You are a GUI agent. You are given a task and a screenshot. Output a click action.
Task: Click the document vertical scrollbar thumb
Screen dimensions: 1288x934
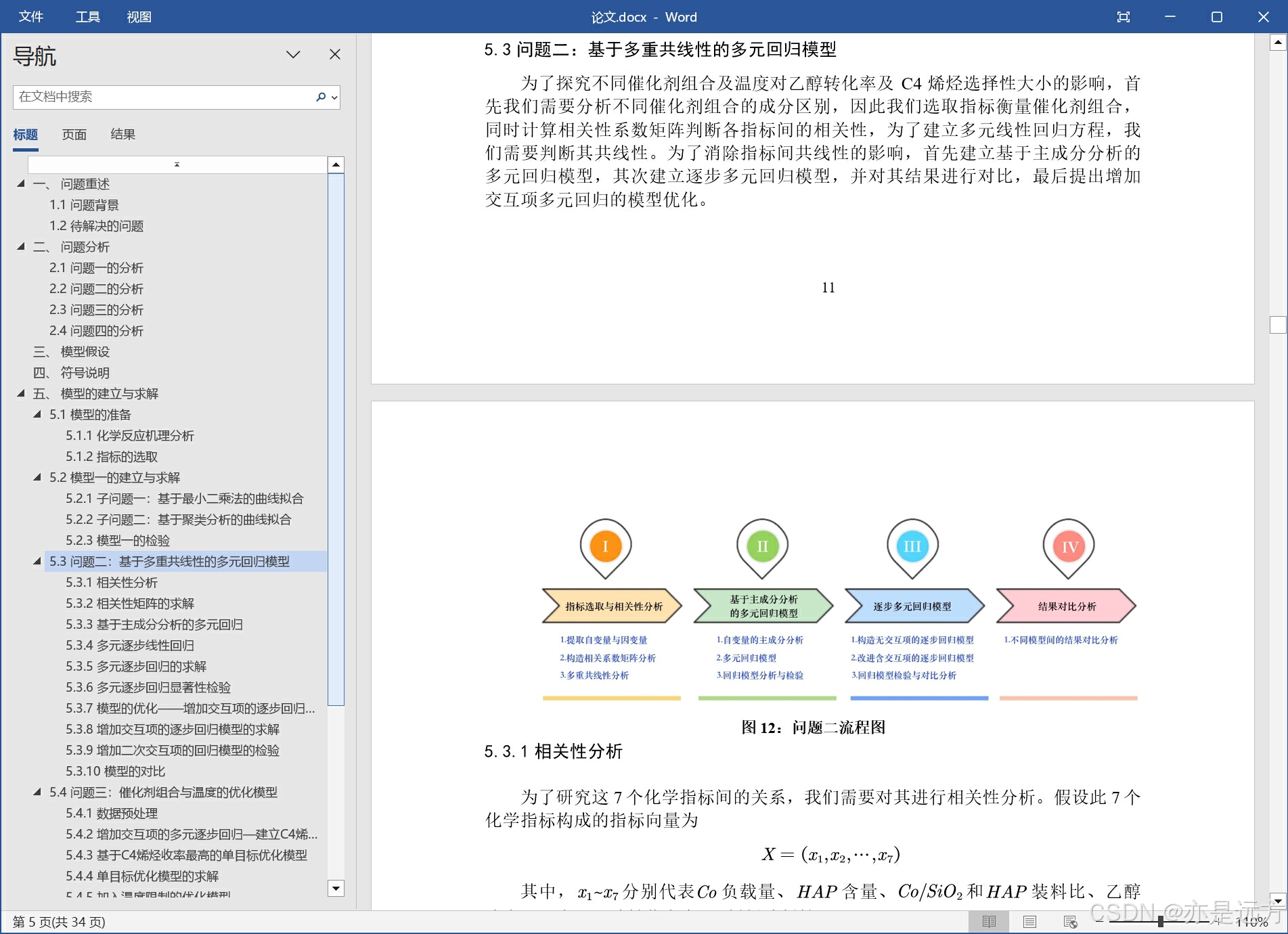click(1278, 325)
